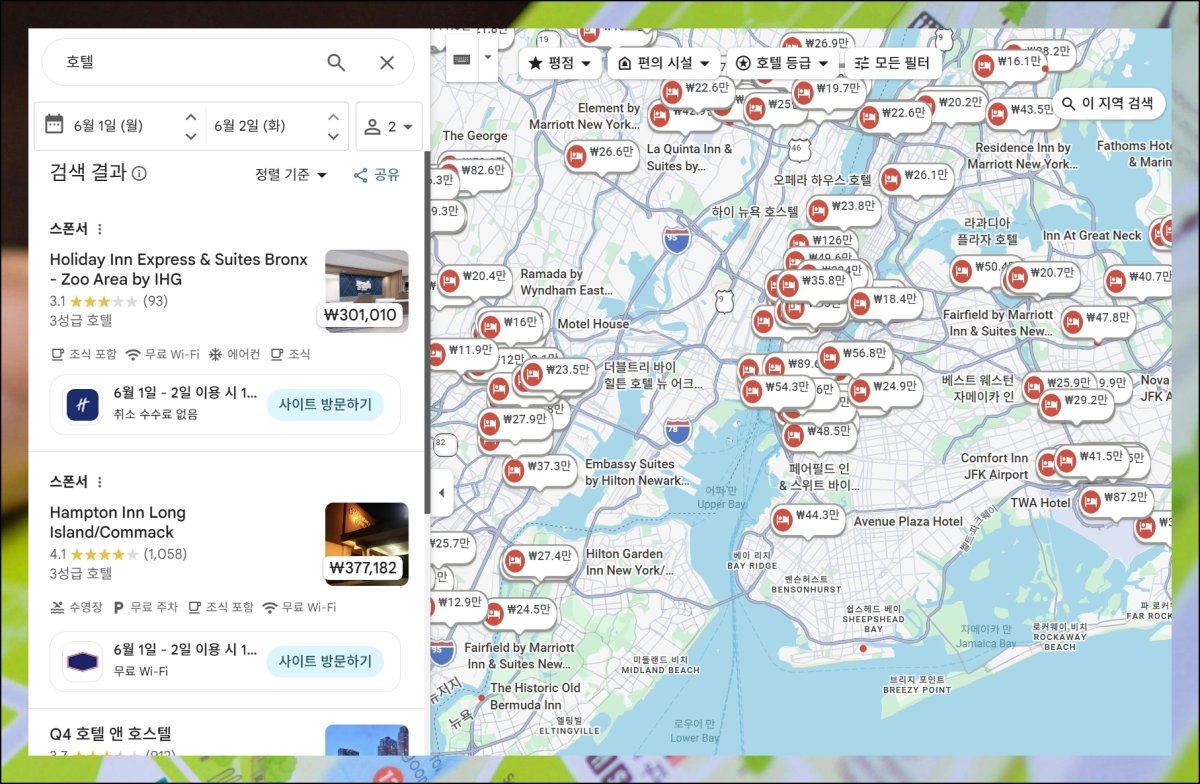
Task: Decrease checkout date with down arrow
Action: pos(334,136)
